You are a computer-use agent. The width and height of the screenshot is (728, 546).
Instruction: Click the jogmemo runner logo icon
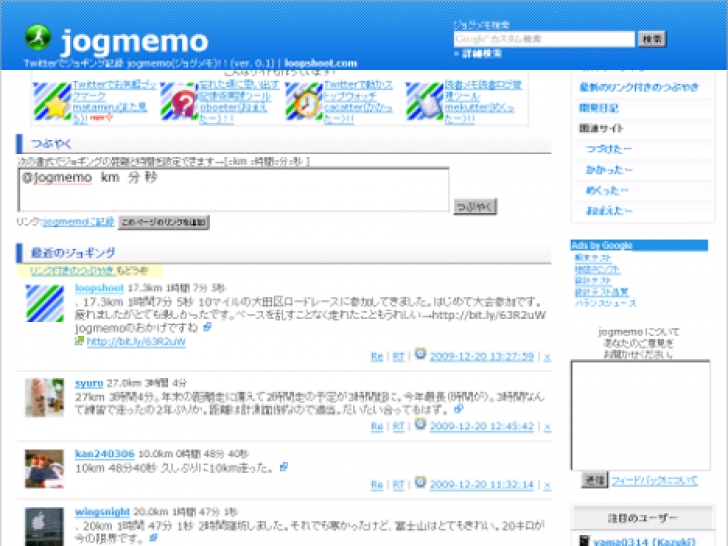click(38, 38)
